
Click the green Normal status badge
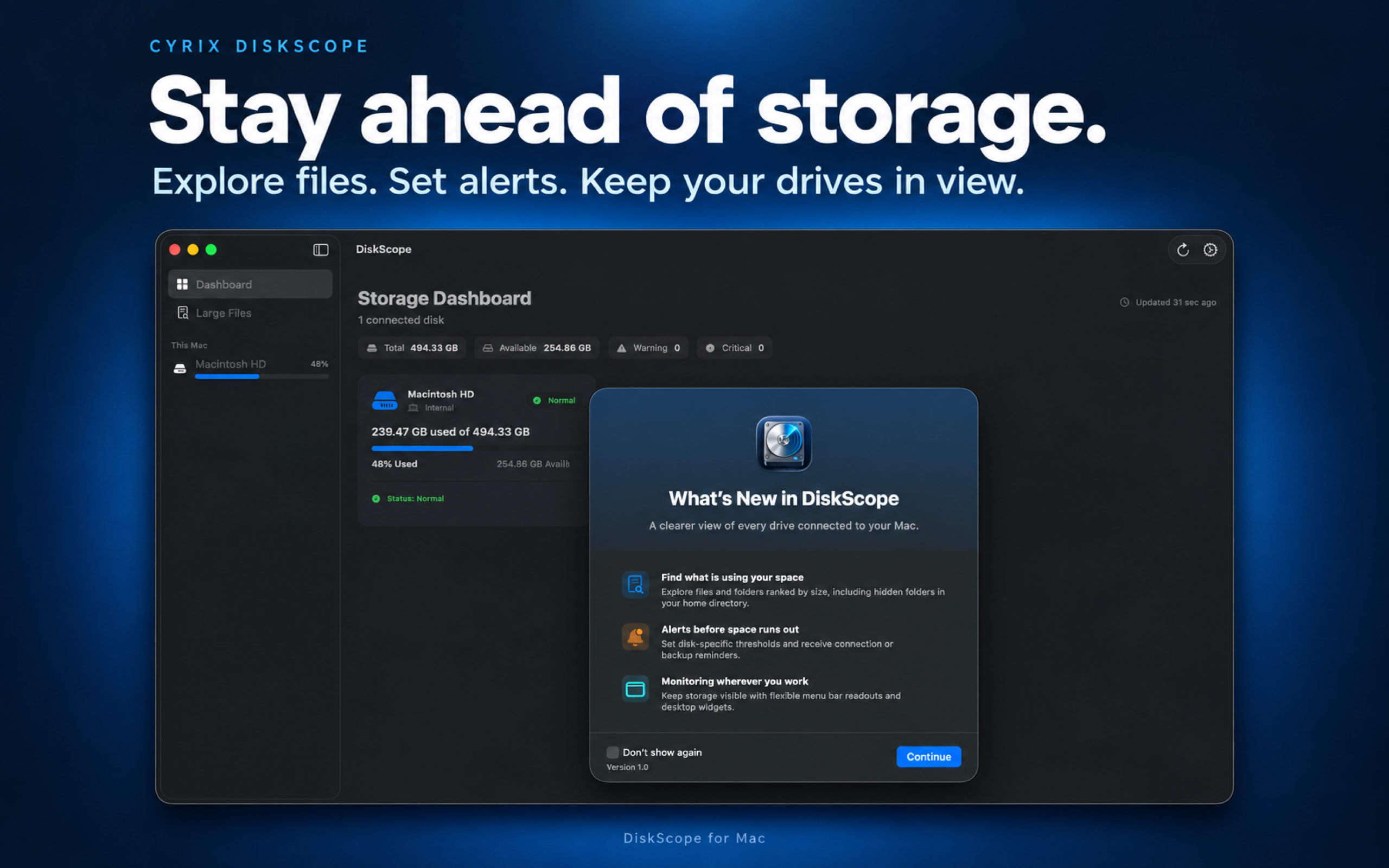[555, 401]
